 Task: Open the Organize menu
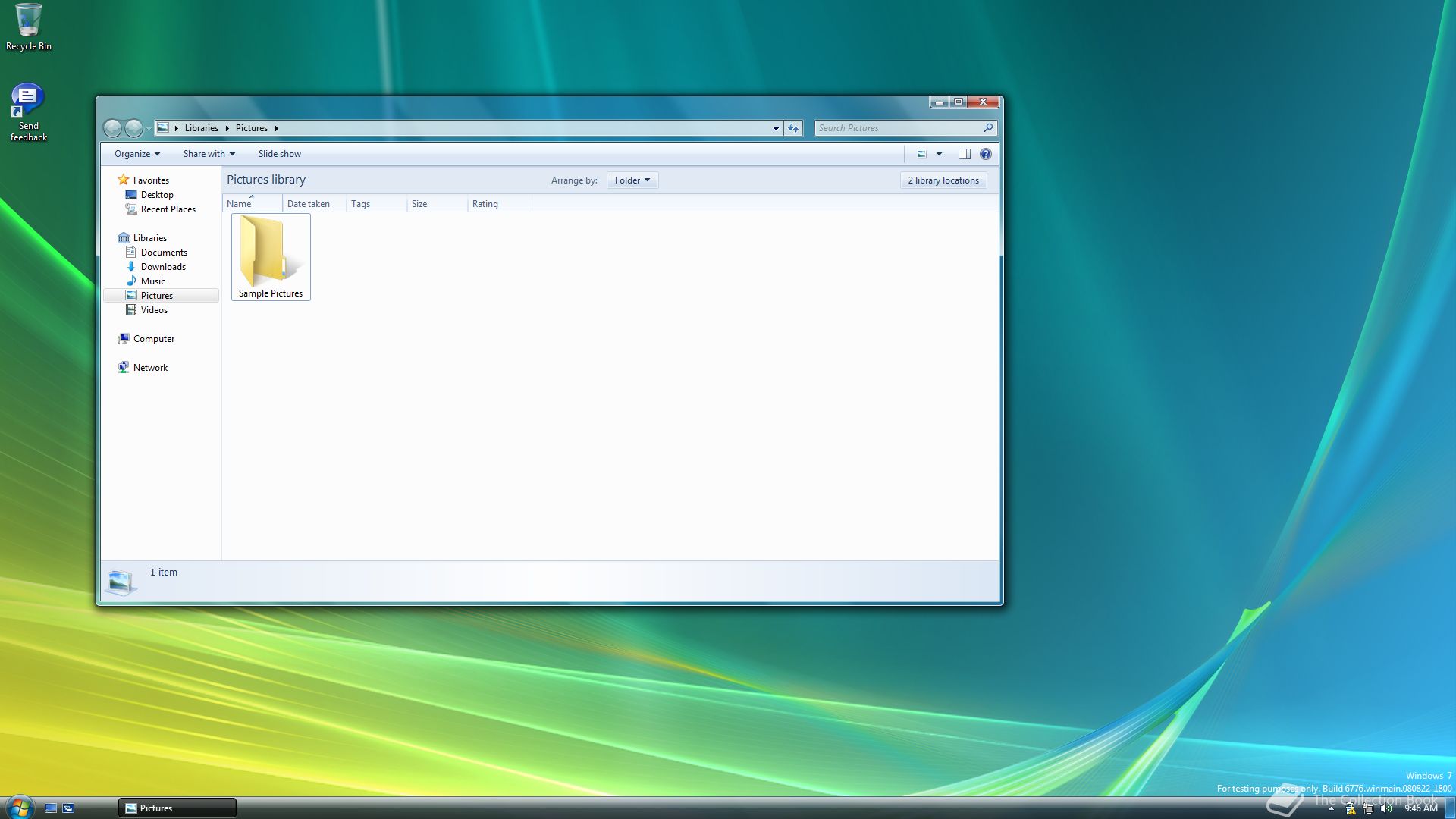pyautogui.click(x=137, y=154)
